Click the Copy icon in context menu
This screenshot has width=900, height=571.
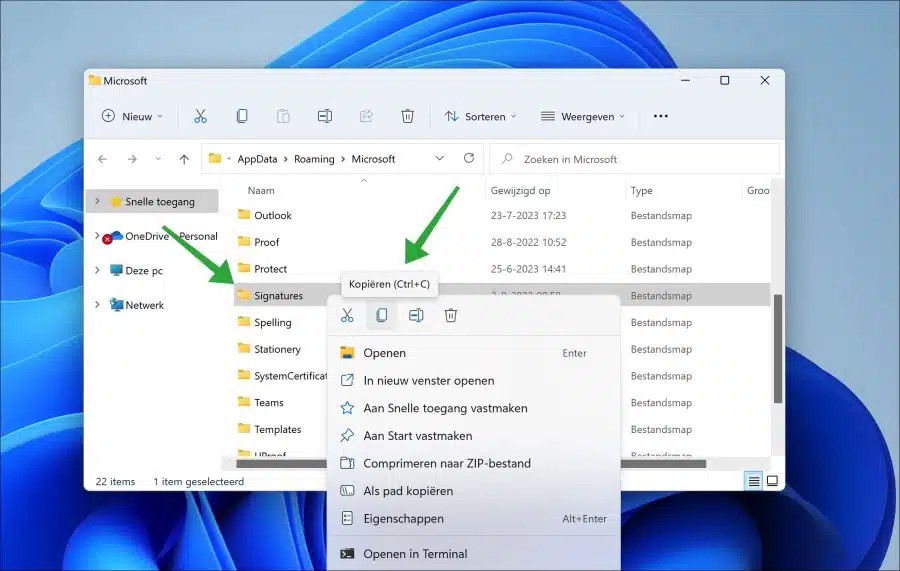click(382, 315)
